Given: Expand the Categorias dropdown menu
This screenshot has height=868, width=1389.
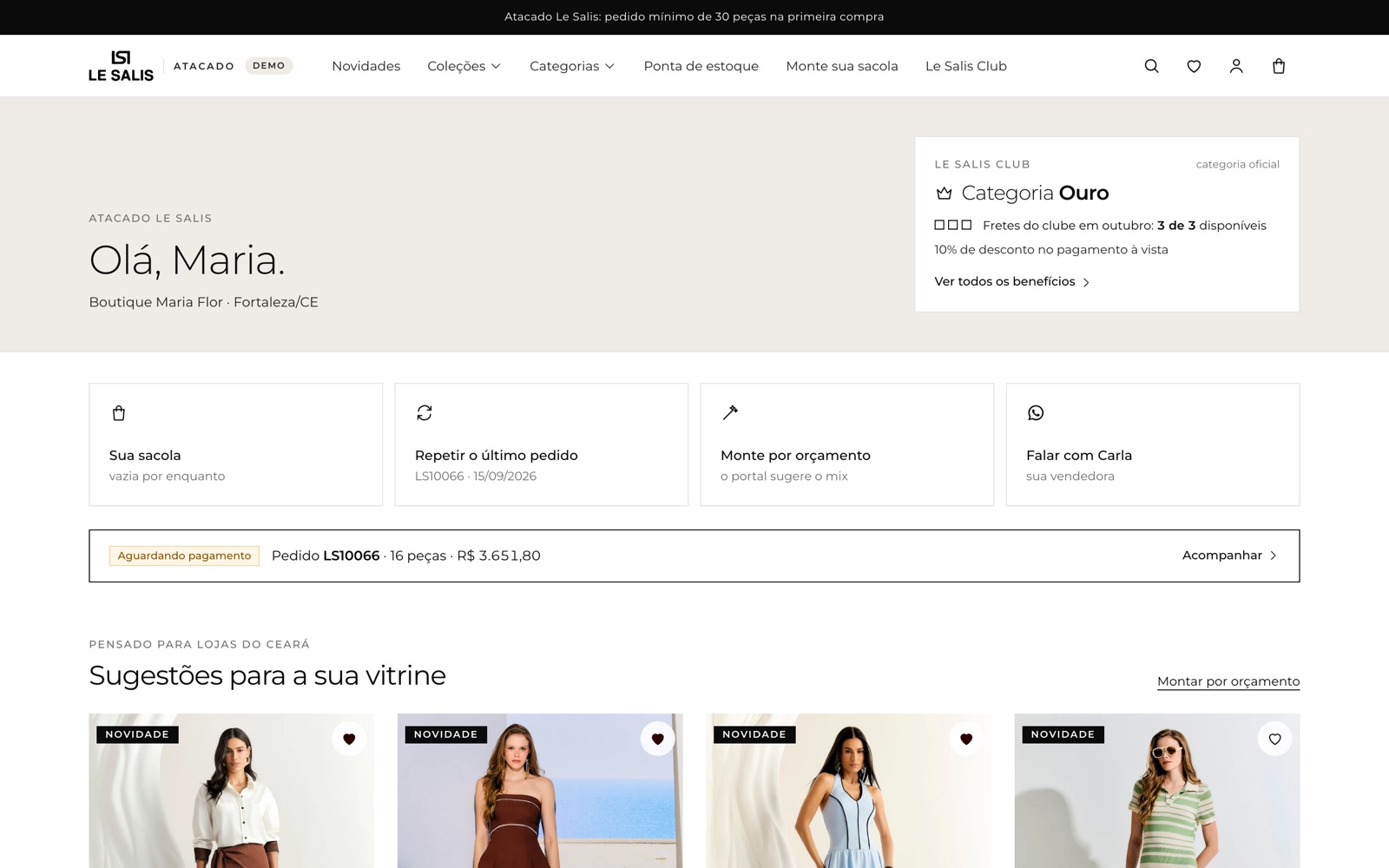Looking at the screenshot, I should 572,66.
